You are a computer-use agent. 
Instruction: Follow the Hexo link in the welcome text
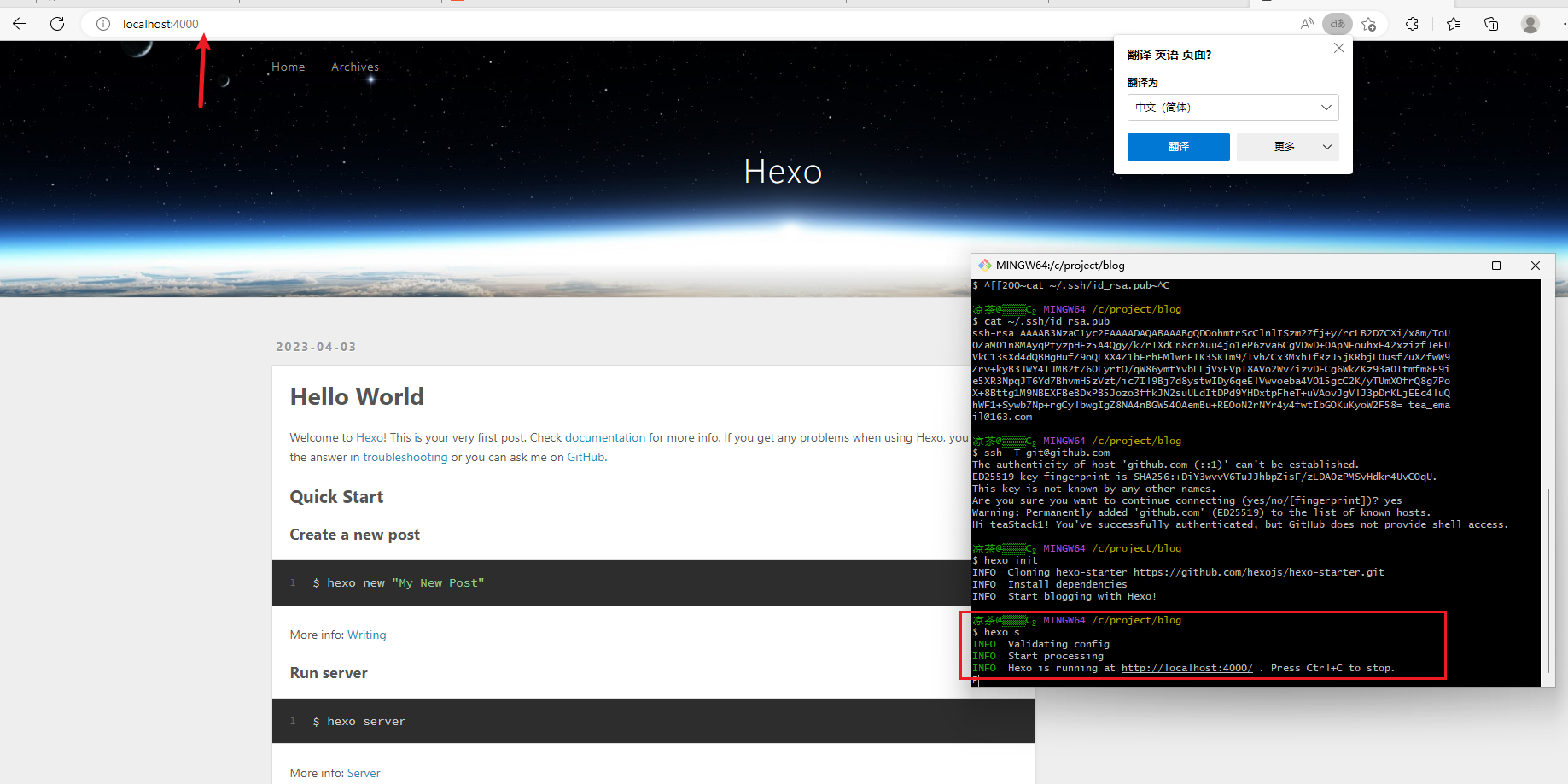coord(370,437)
